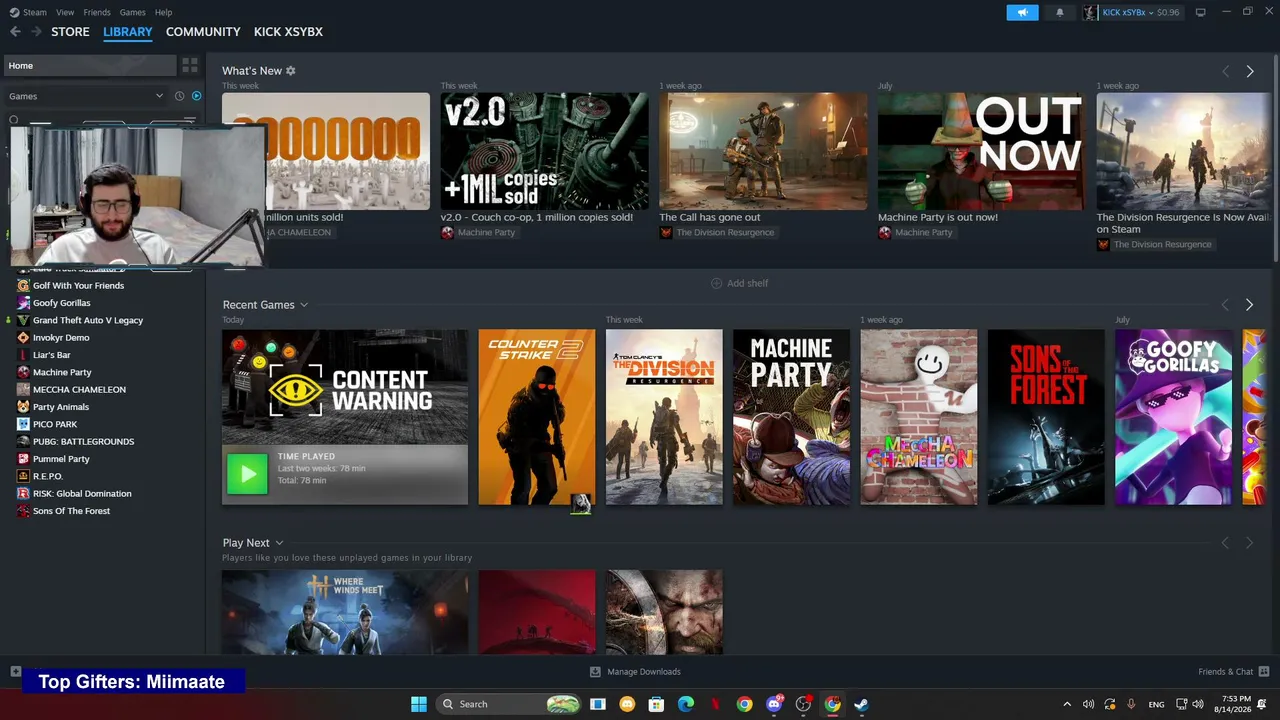Open Meccha Chameleon game tile
The height and width of the screenshot is (720, 1280).
coord(919,417)
